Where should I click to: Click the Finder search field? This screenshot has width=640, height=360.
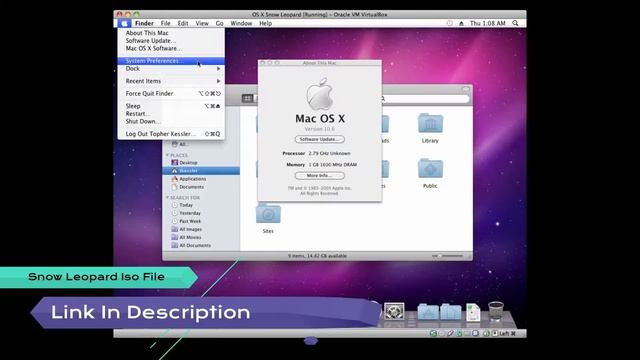pos(425,98)
